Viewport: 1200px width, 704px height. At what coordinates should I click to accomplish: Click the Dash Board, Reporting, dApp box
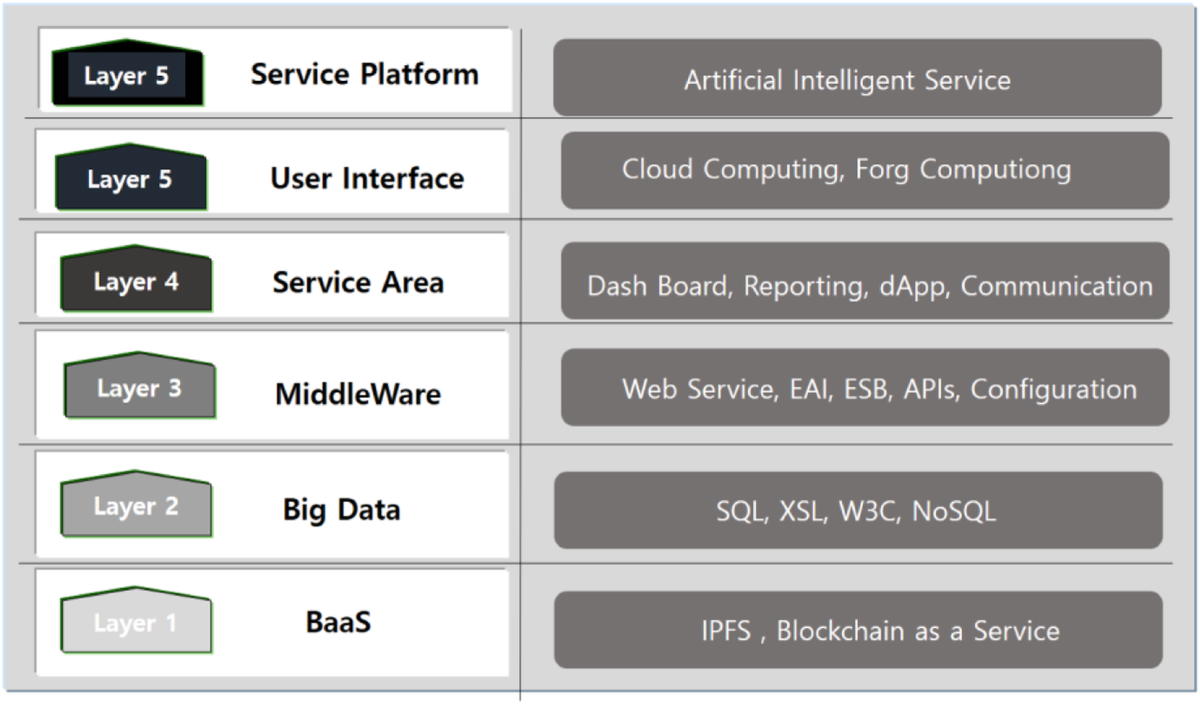(x=865, y=283)
